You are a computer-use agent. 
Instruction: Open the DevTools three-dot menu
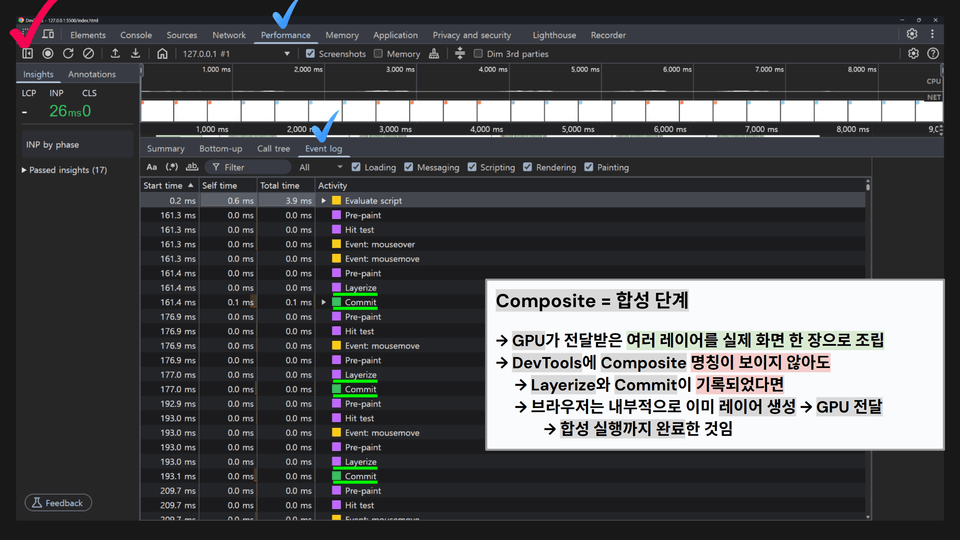click(x=932, y=34)
